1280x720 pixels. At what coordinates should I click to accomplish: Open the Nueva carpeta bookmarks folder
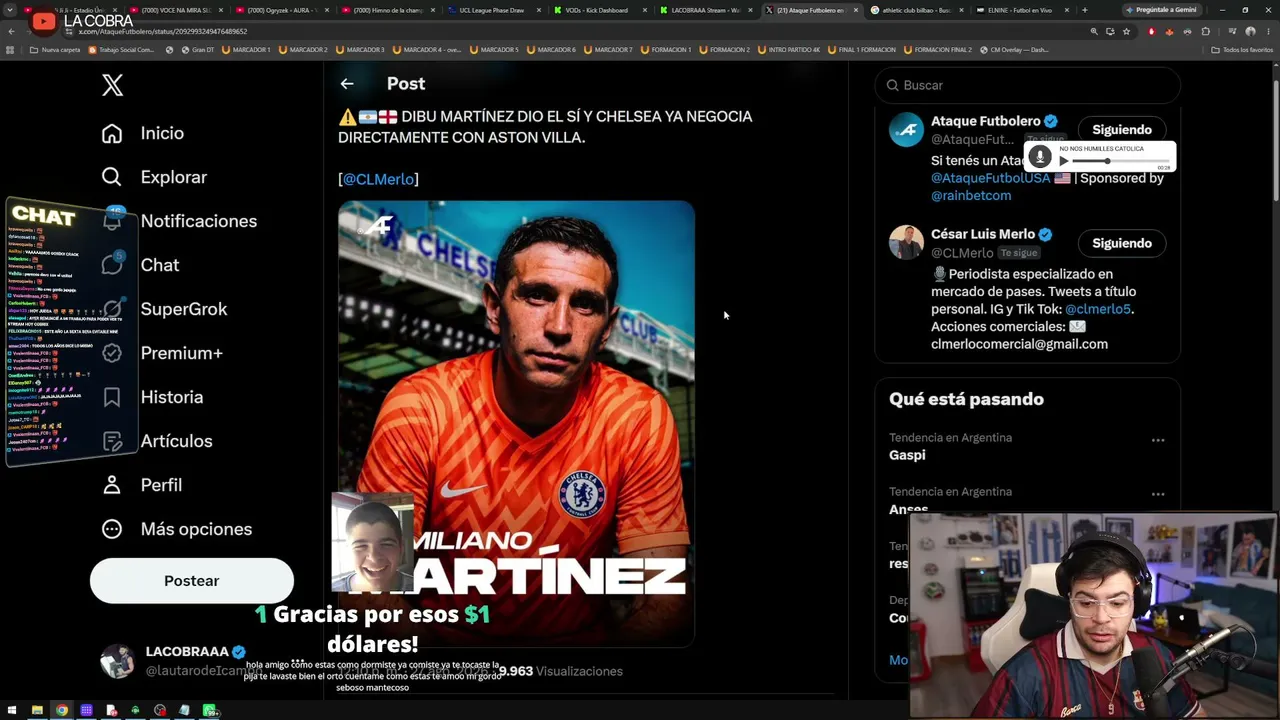pos(55,49)
